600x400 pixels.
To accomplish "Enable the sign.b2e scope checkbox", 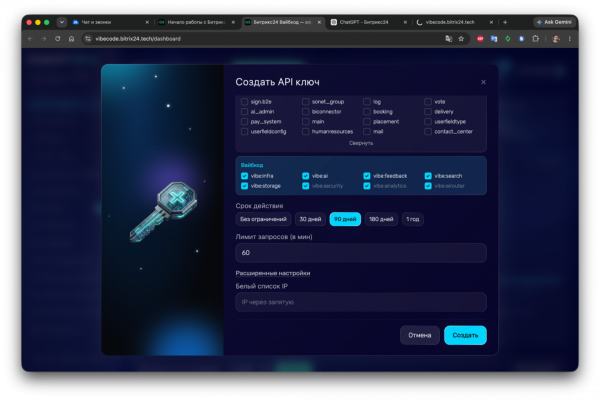I will coord(245,101).
